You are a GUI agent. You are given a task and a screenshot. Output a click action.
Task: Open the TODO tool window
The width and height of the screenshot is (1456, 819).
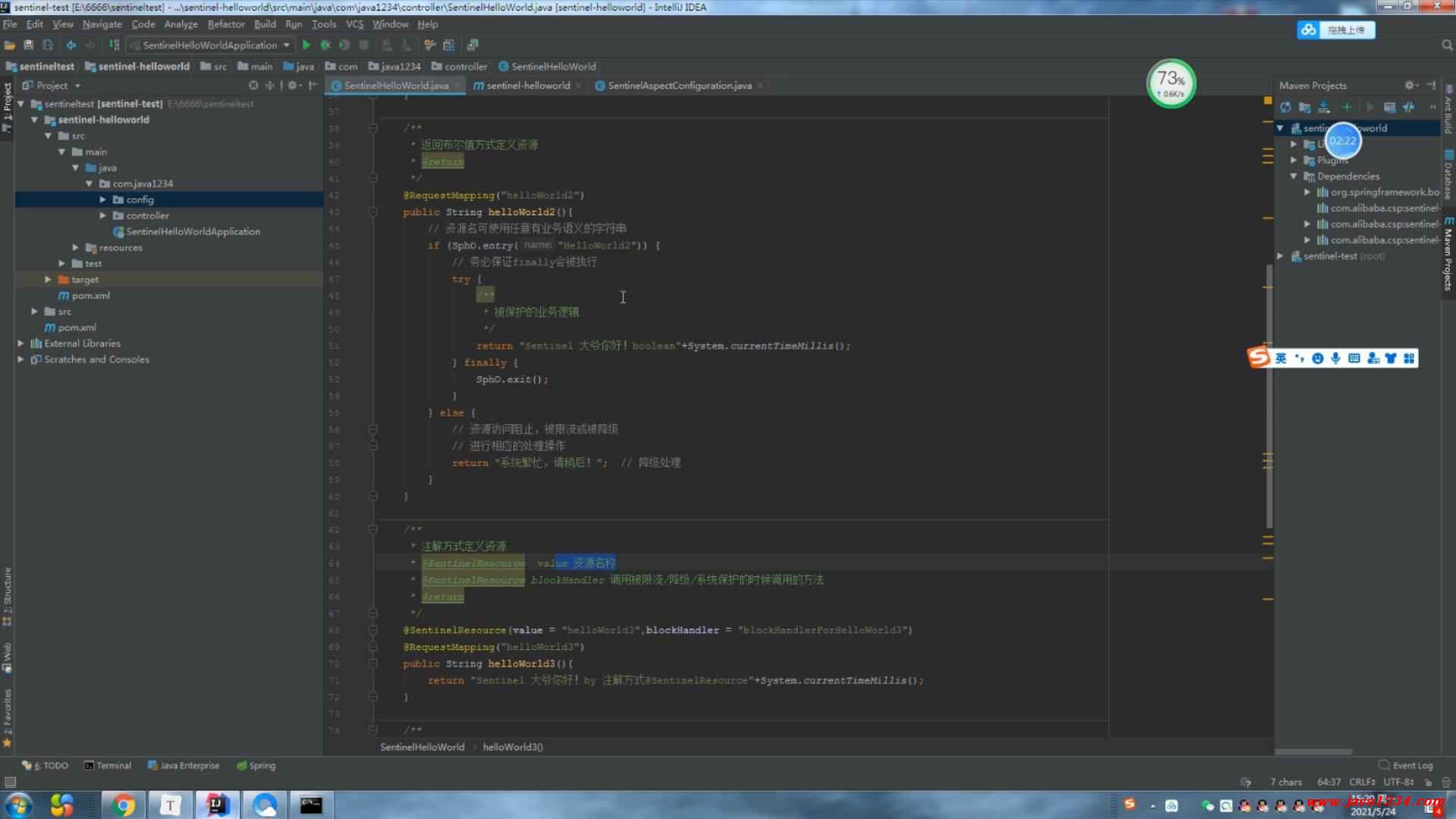point(45,766)
